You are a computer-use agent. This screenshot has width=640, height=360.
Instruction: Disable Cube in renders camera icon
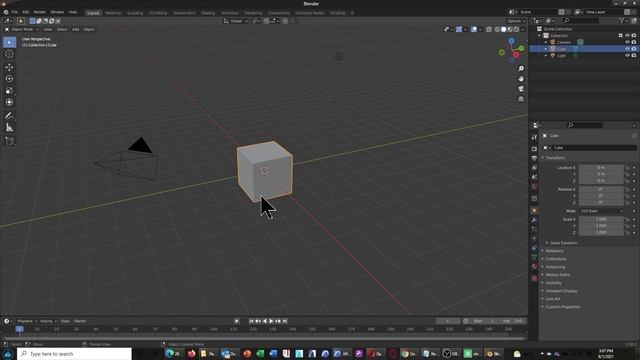pos(634,49)
